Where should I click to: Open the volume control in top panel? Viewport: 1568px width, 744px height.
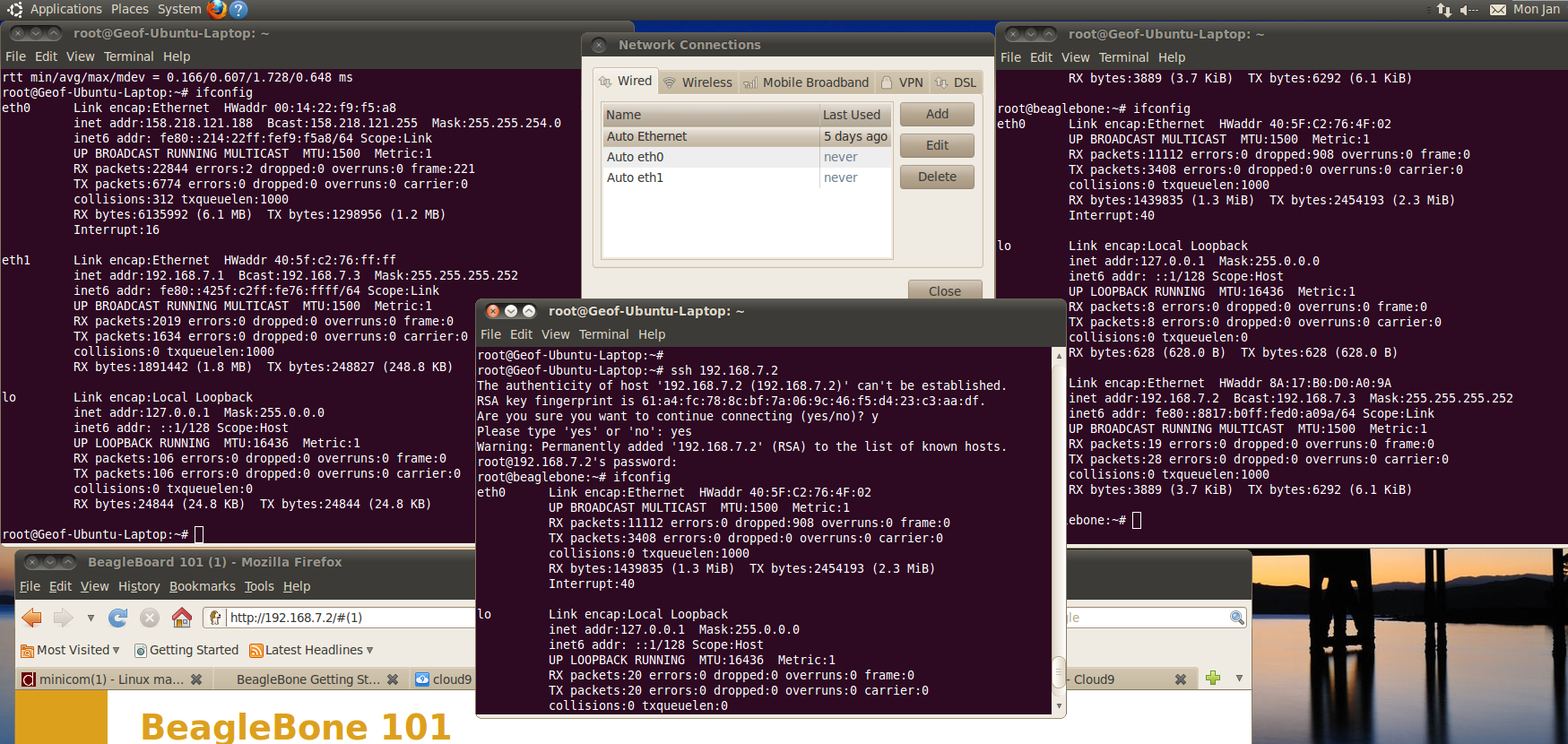pos(1468,10)
